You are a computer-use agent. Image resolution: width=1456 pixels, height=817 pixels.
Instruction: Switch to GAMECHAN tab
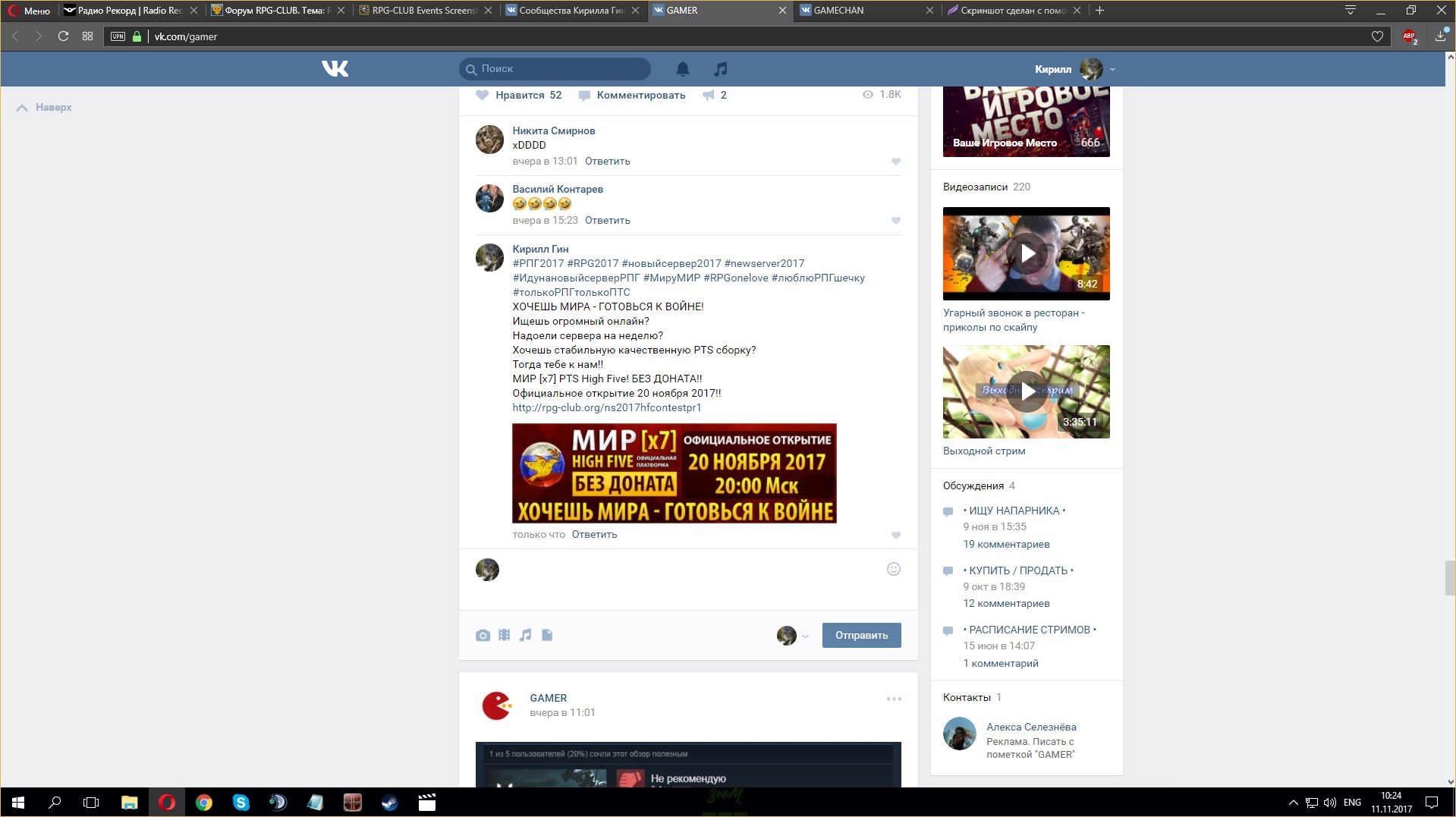pyautogui.click(x=866, y=11)
